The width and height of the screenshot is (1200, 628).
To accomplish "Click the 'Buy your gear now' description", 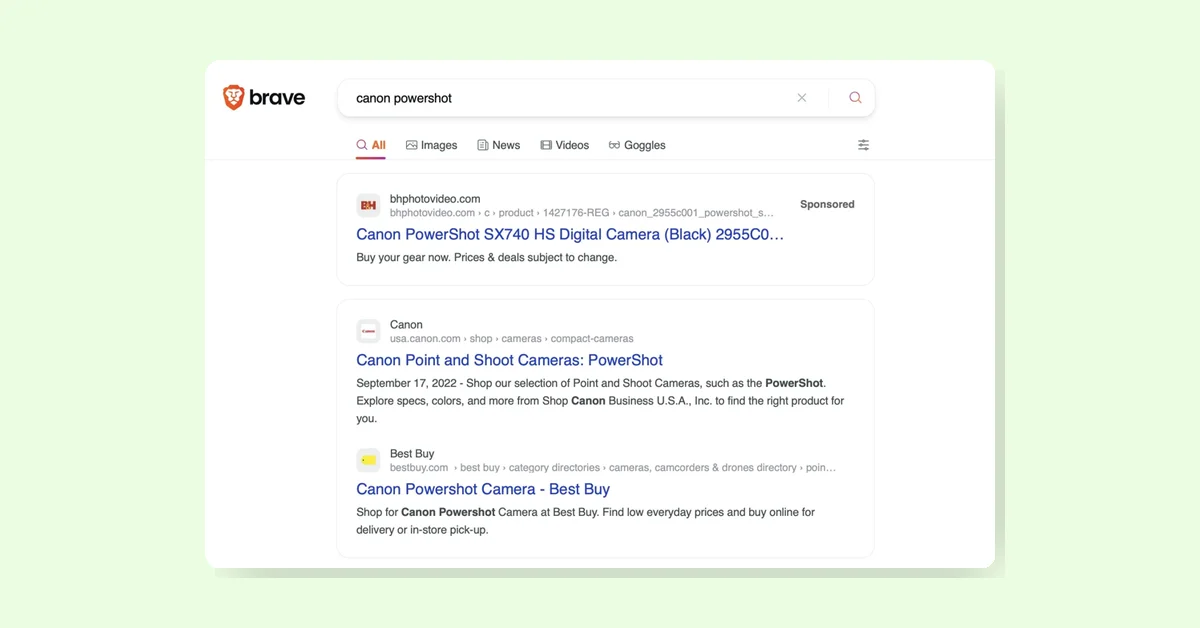I will pos(487,257).
